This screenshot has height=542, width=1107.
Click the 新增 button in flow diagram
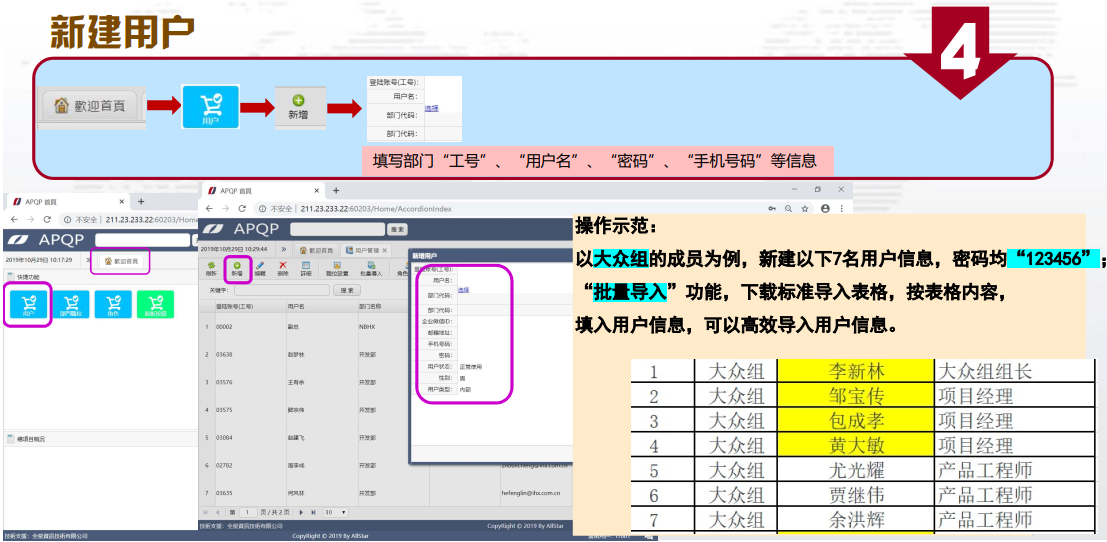[299, 107]
